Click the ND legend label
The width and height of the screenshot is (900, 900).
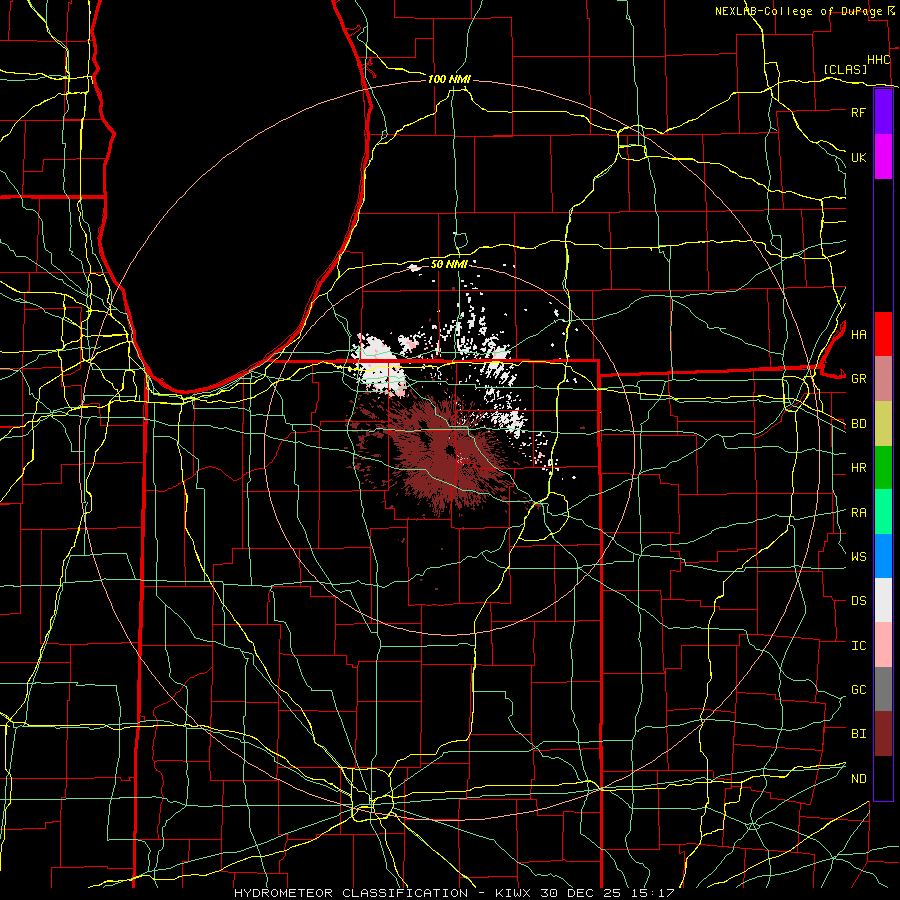pos(858,779)
